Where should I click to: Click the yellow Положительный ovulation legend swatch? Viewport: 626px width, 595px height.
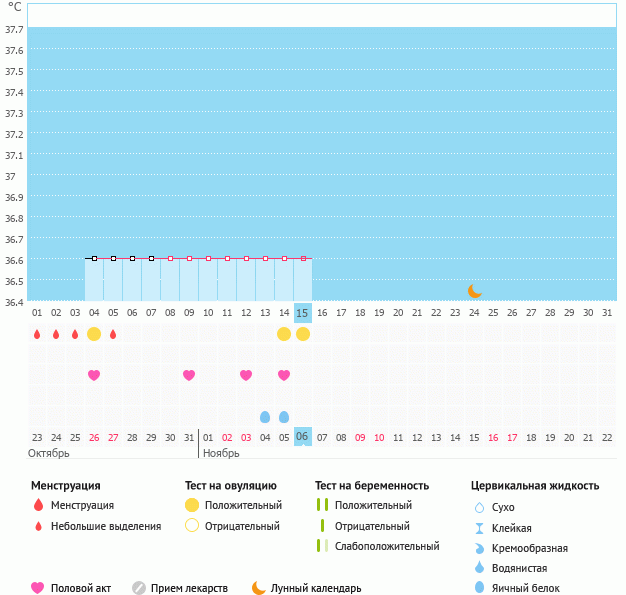click(x=191, y=505)
